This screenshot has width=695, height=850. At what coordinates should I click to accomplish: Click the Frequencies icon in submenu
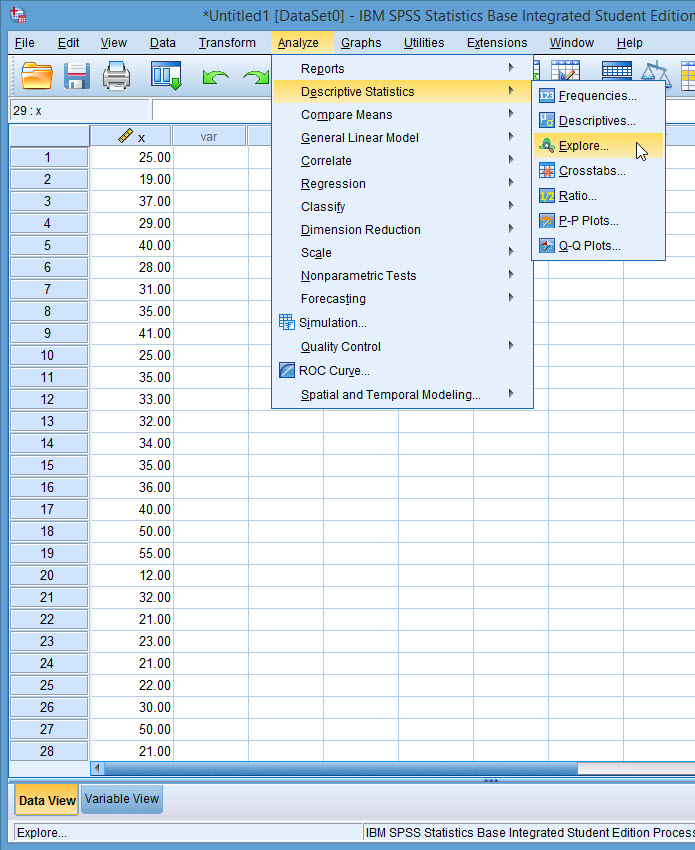(x=546, y=96)
